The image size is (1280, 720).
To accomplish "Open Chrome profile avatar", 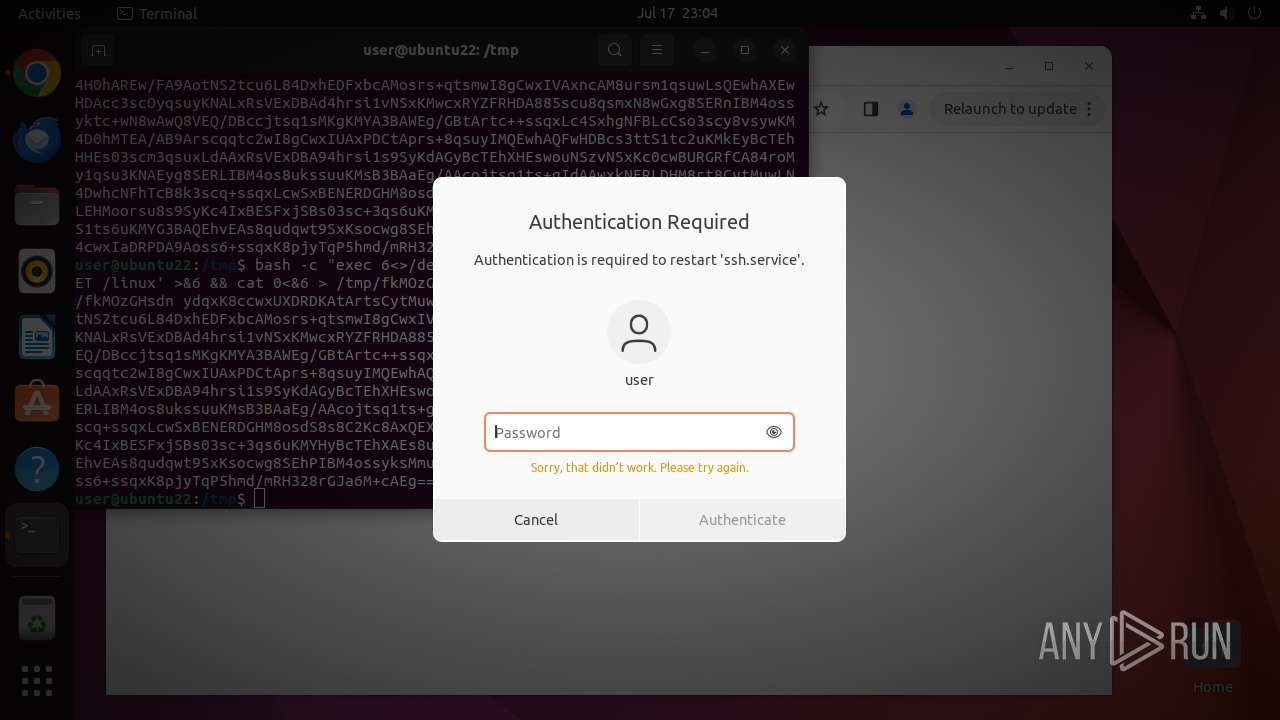I will (x=906, y=109).
